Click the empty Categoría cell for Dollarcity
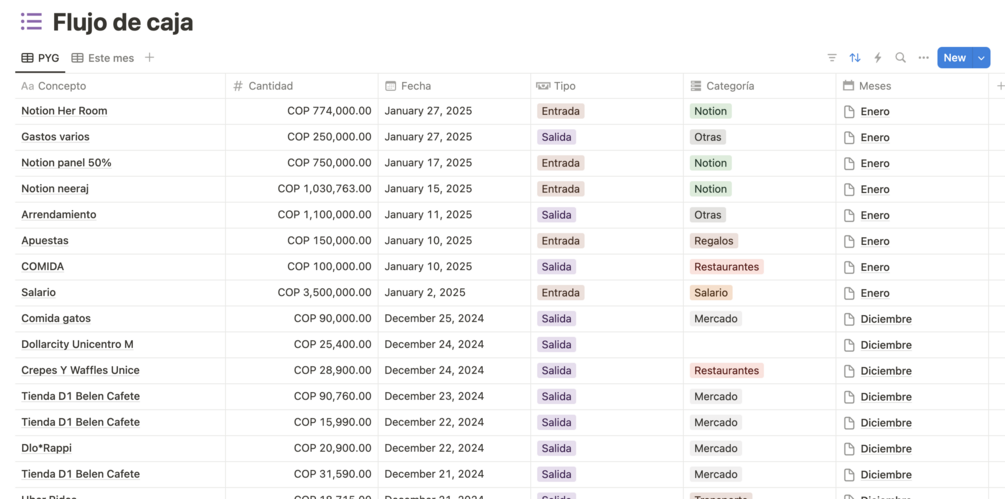 (x=759, y=345)
